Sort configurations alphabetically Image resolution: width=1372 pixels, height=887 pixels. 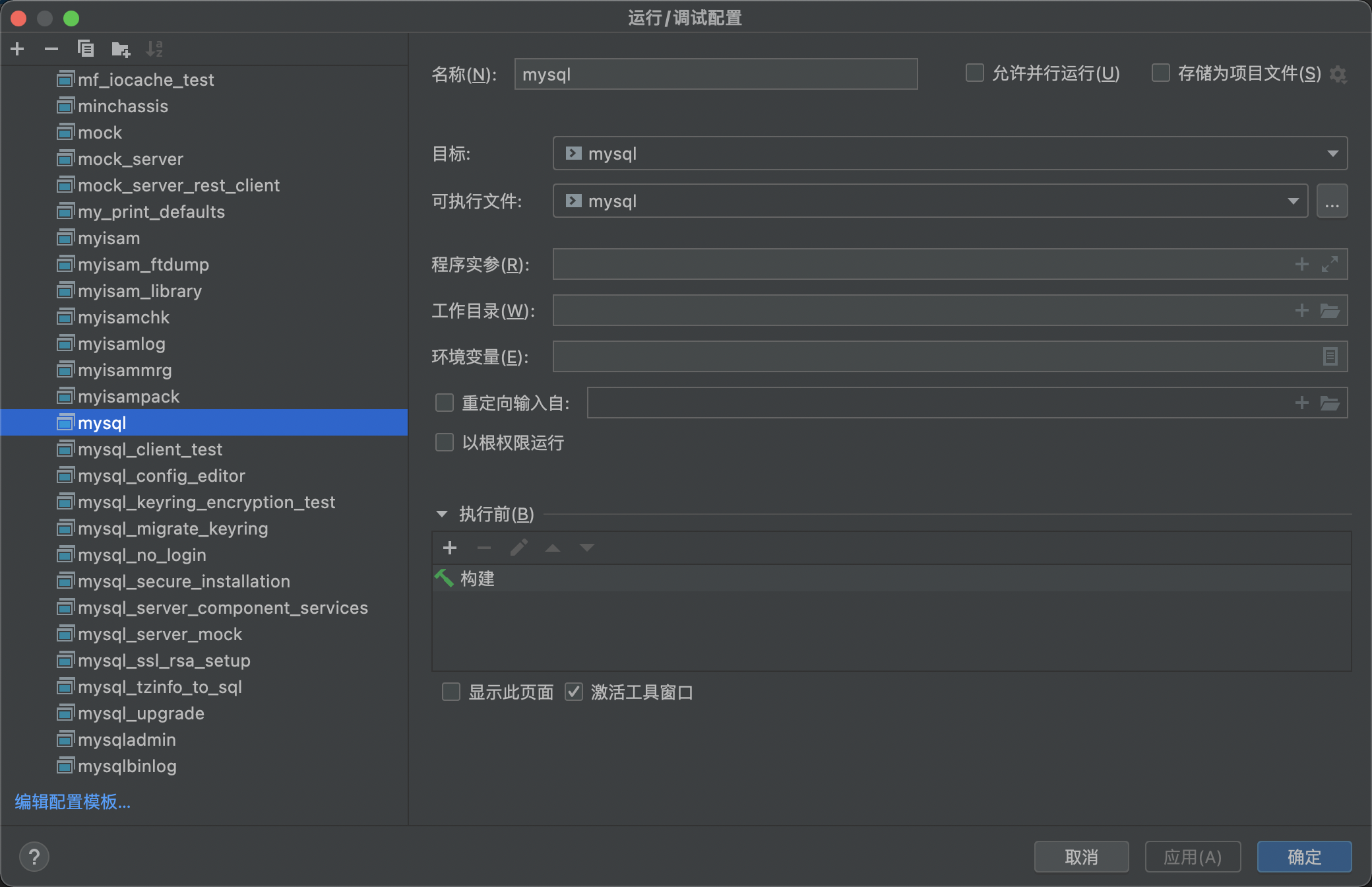pos(154,49)
